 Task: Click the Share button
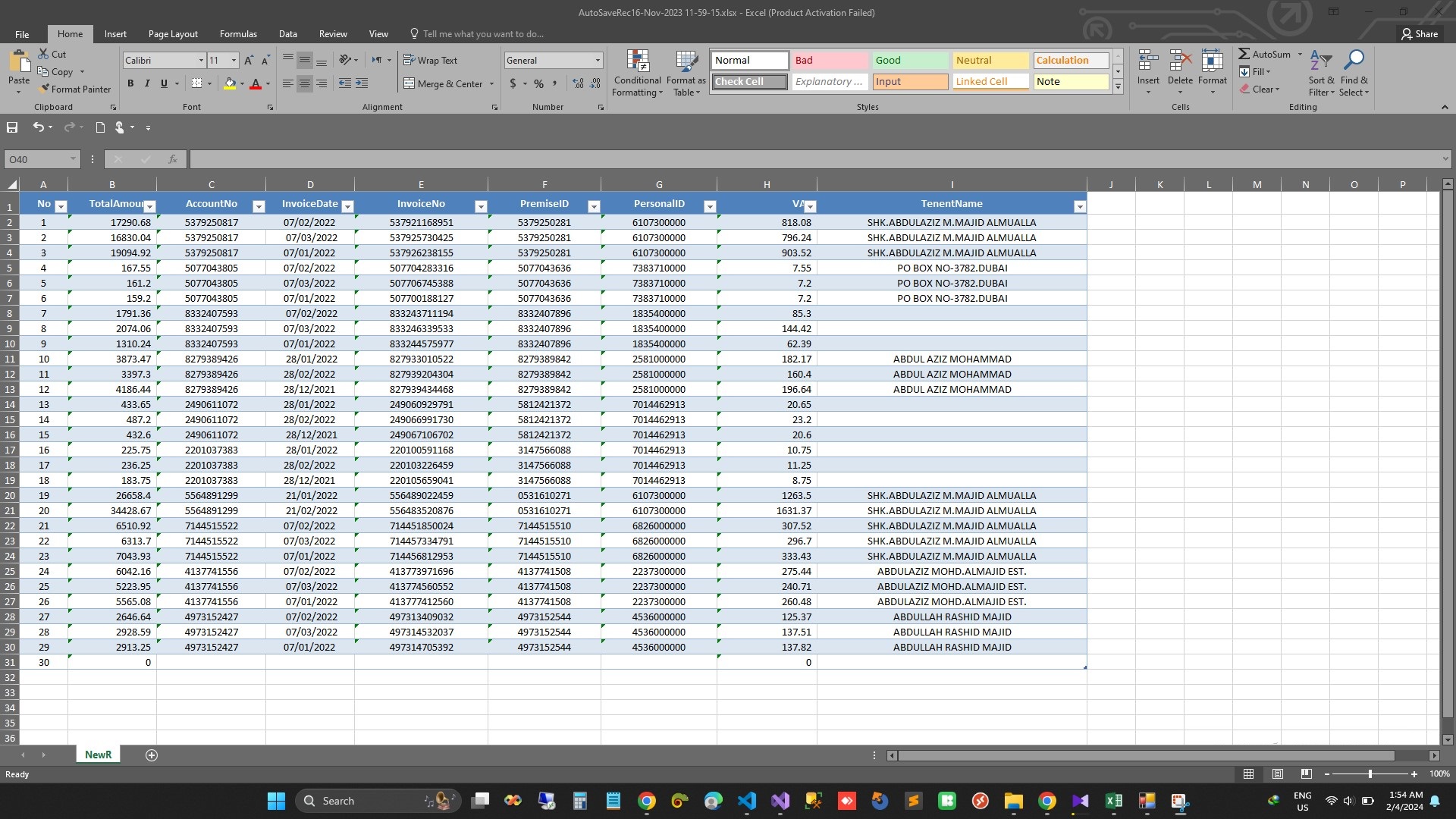[1420, 34]
